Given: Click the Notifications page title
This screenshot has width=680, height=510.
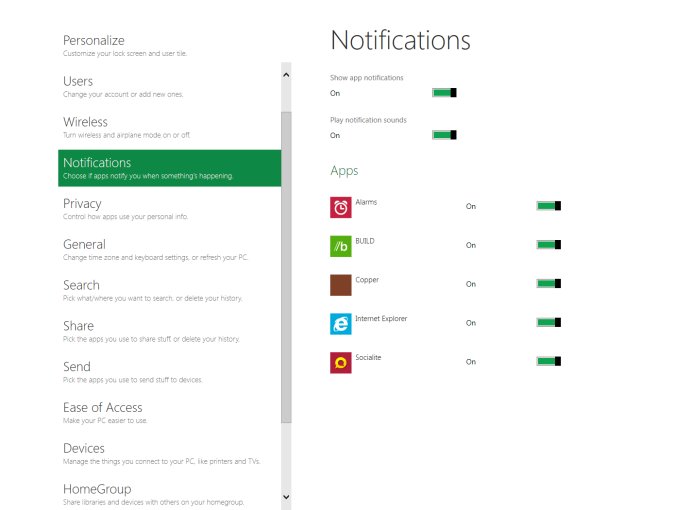Looking at the screenshot, I should point(400,40).
